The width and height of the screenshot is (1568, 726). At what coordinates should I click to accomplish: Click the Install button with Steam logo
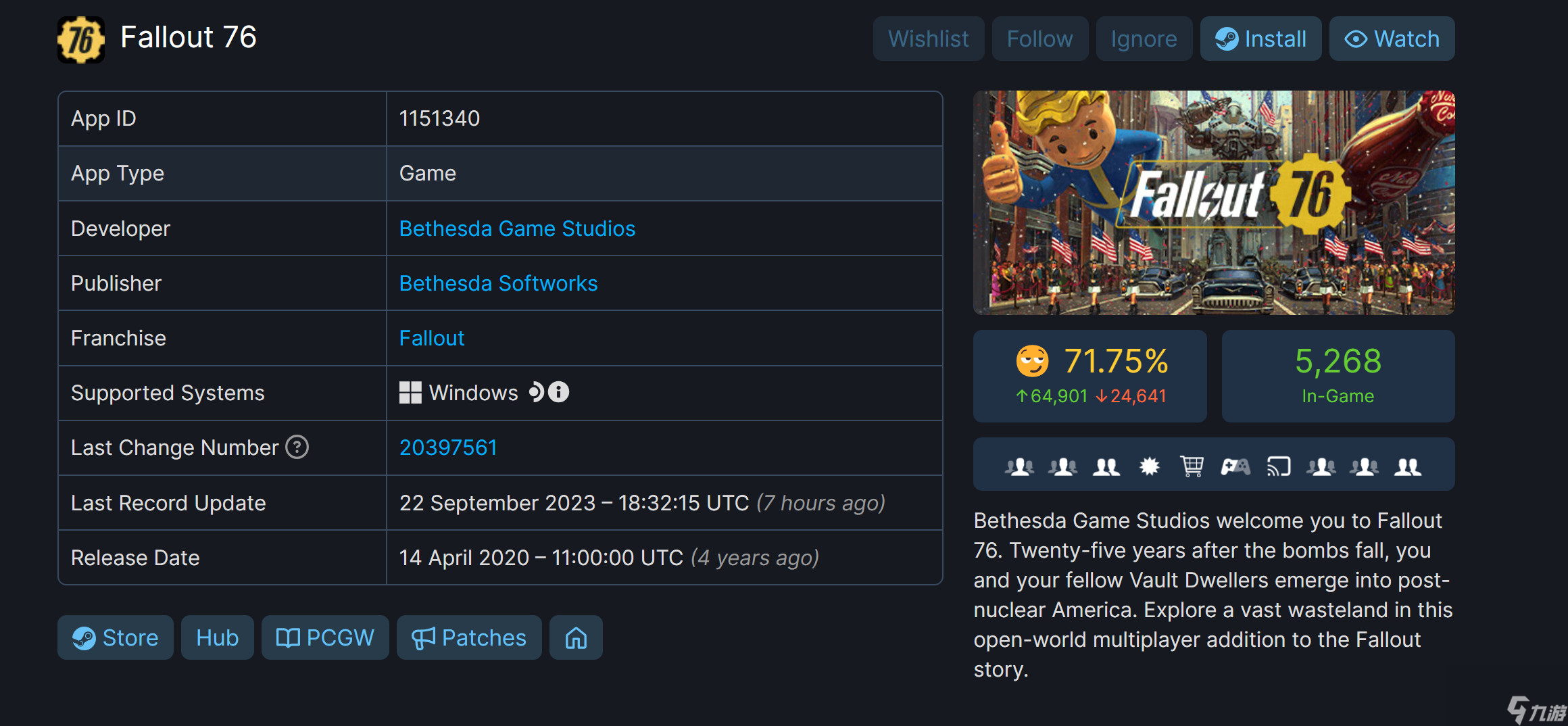pyautogui.click(x=1261, y=39)
